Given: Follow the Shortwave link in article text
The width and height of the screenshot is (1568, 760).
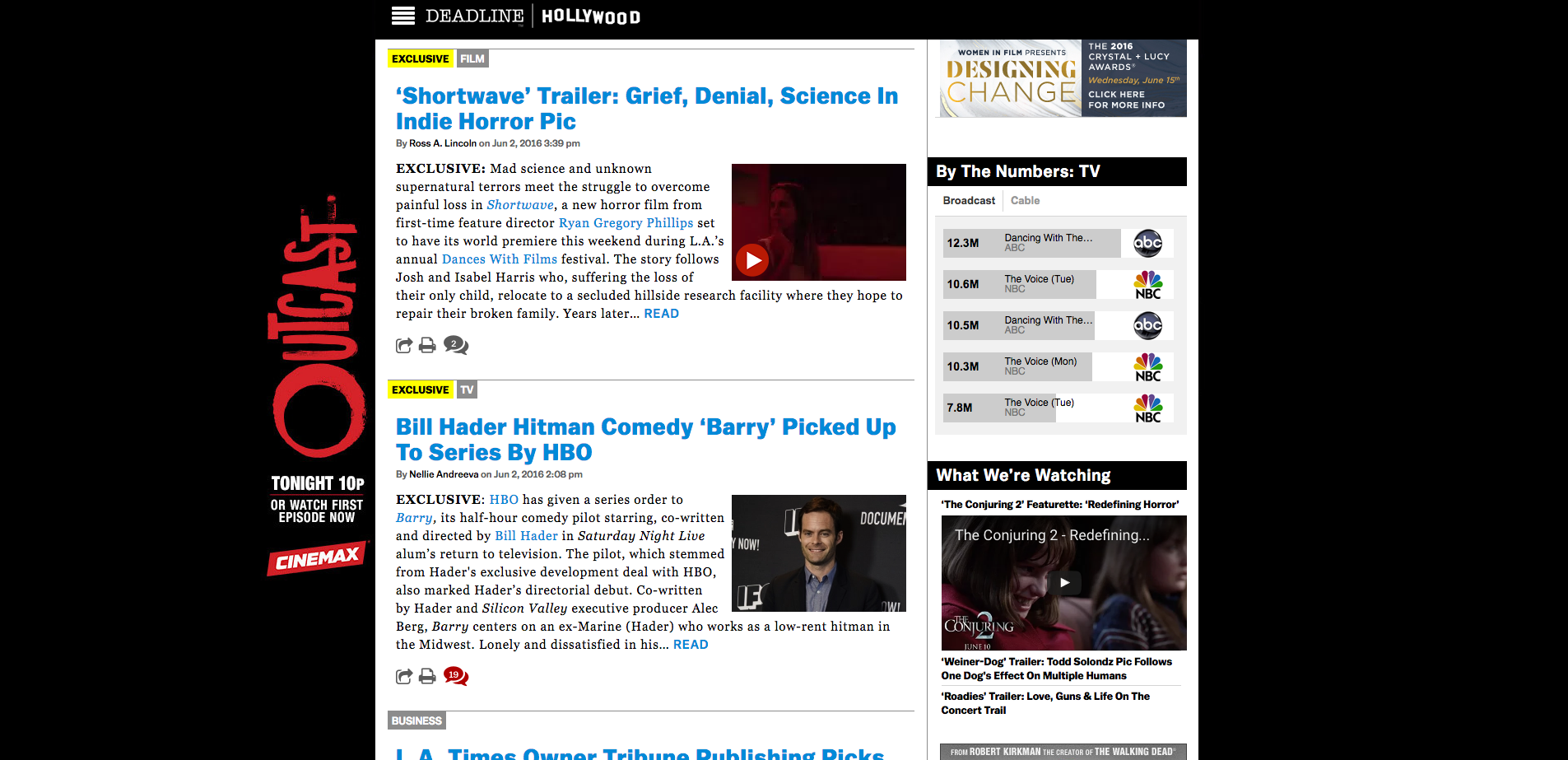Looking at the screenshot, I should click(x=520, y=205).
